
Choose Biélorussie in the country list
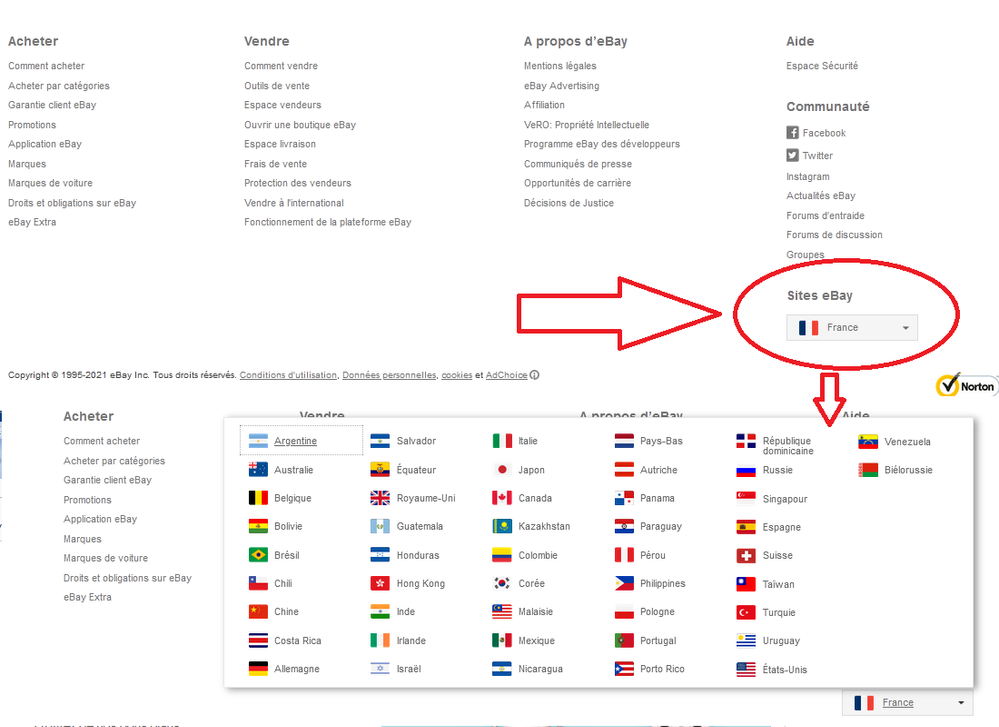point(909,470)
